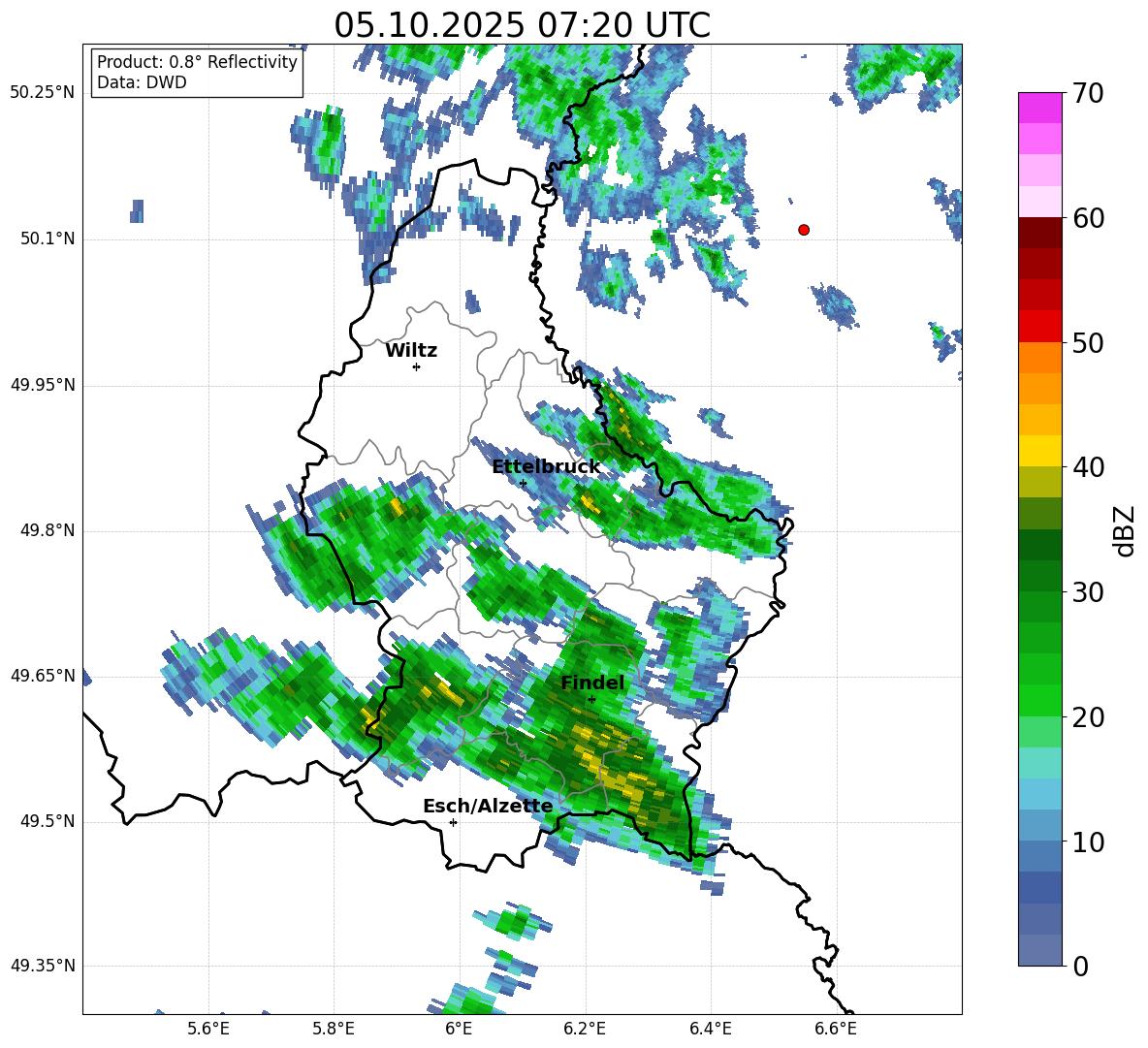Click the Ettelbruck city label
1148x1048 pixels.
click(546, 467)
